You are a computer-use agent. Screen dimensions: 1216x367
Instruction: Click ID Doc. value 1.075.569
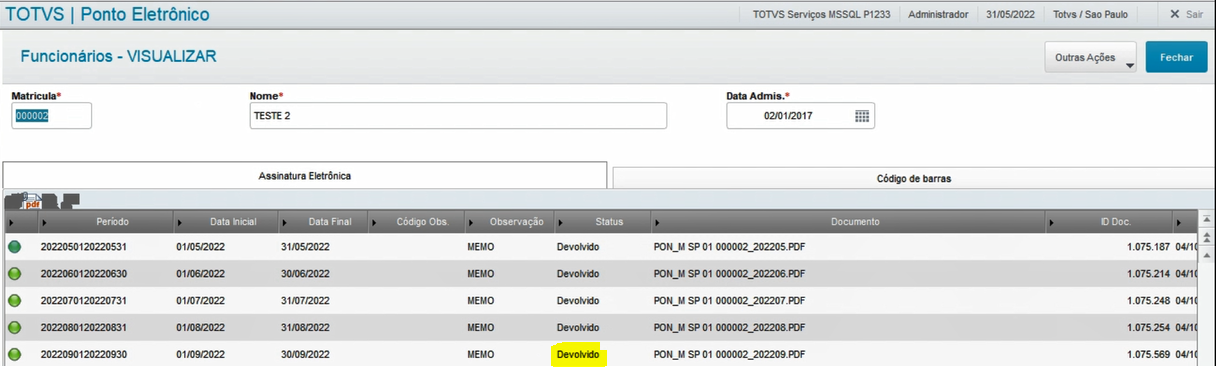click(1148, 354)
